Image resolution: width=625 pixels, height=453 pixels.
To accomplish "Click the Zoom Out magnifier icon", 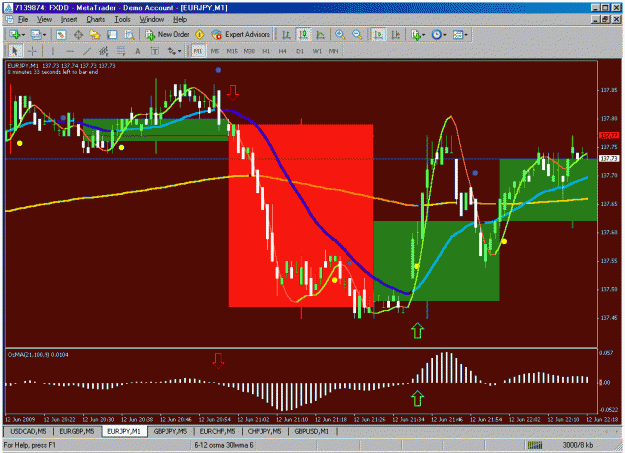I will (x=357, y=35).
